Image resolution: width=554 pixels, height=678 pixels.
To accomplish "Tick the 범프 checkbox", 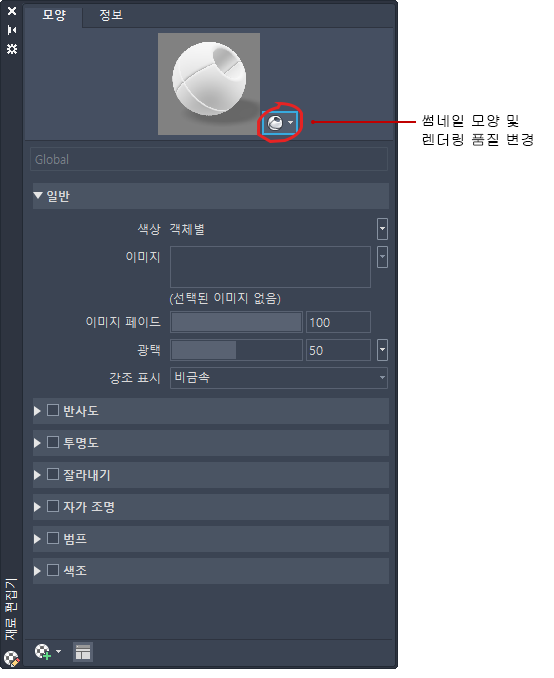I will pos(53,538).
